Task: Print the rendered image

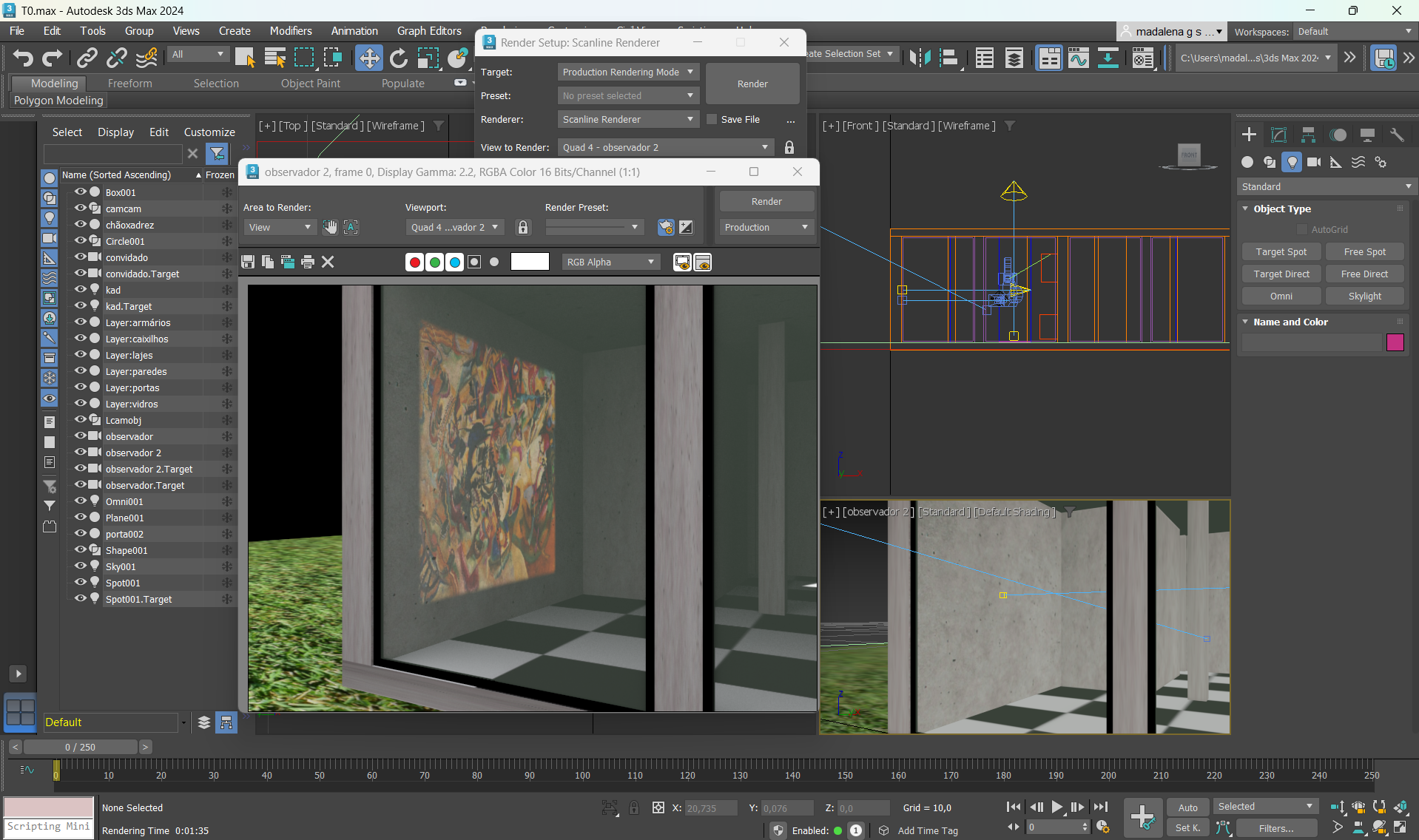Action: point(308,262)
